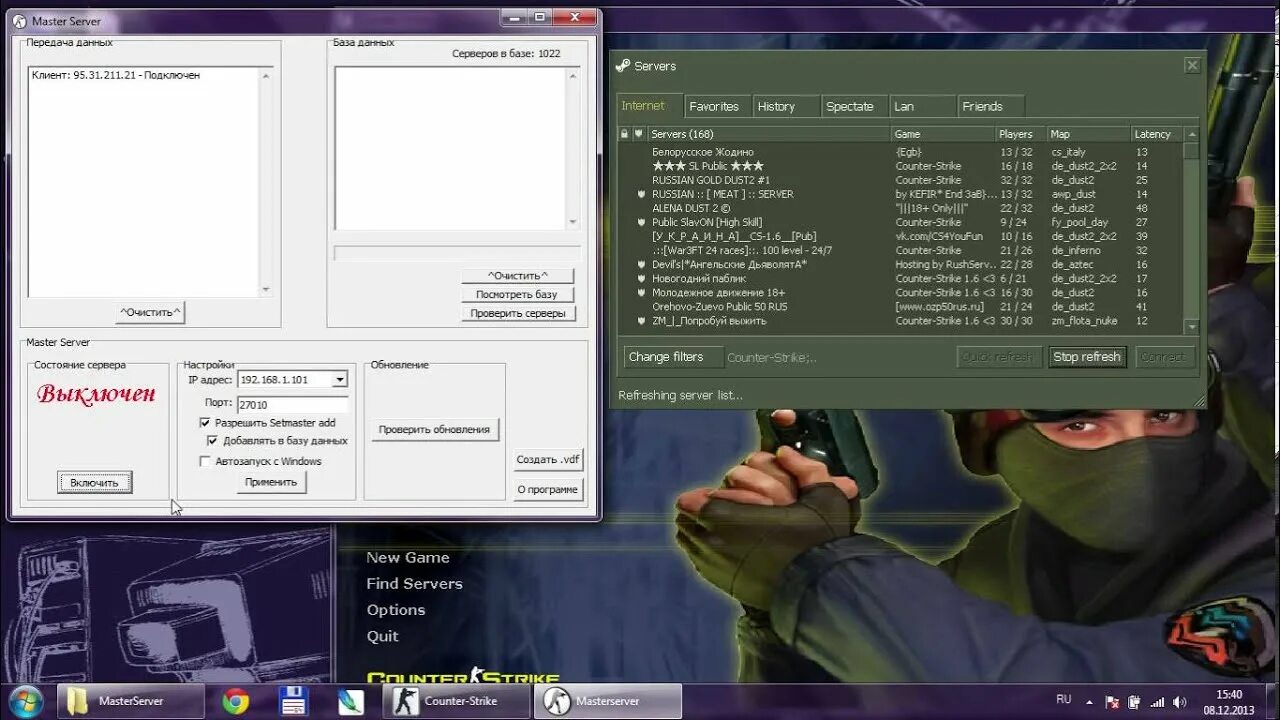Switch to the Friends tab
The height and width of the screenshot is (720, 1280).
tap(990, 106)
